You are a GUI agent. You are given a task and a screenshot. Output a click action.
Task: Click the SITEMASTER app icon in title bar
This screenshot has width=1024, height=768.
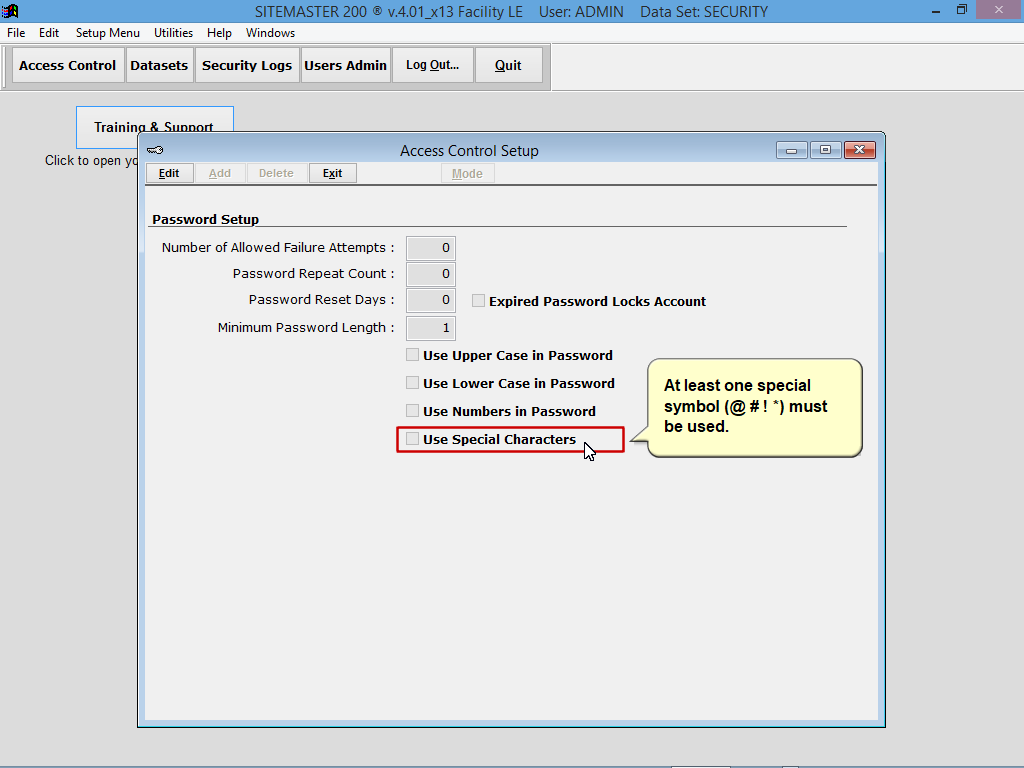[x=10, y=10]
